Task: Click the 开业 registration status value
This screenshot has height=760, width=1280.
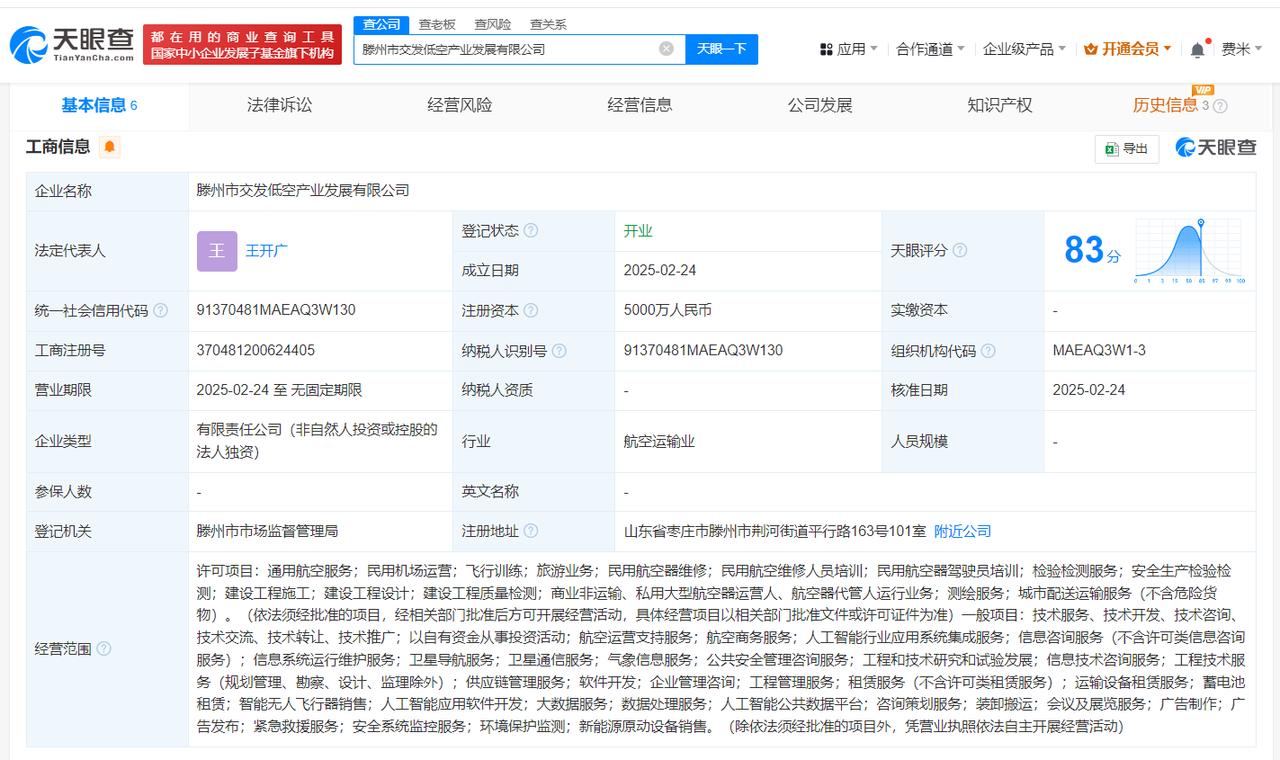Action: point(638,231)
